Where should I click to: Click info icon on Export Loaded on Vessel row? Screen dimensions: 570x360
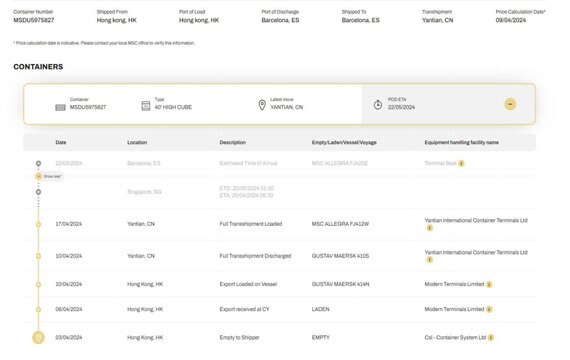click(489, 284)
